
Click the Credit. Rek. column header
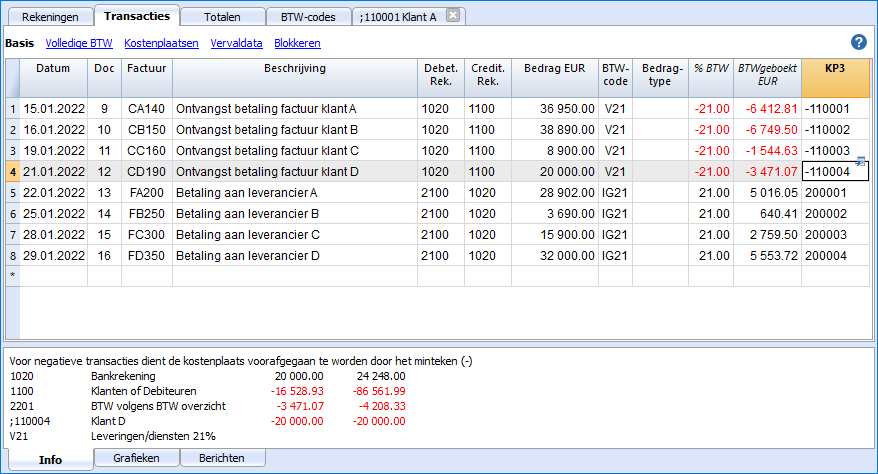488,78
